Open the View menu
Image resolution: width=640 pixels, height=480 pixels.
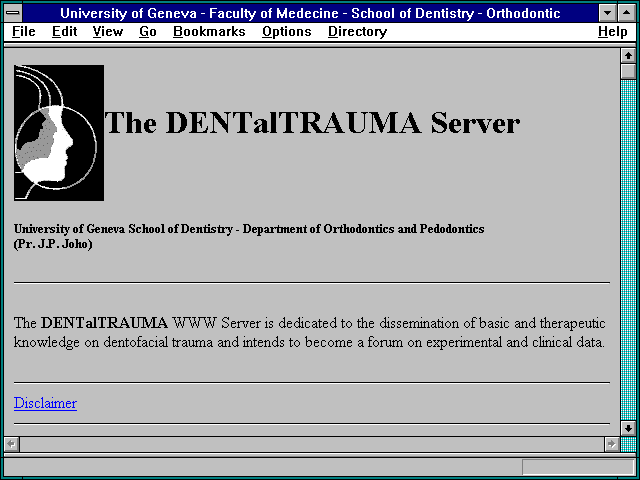pyautogui.click(x=108, y=31)
